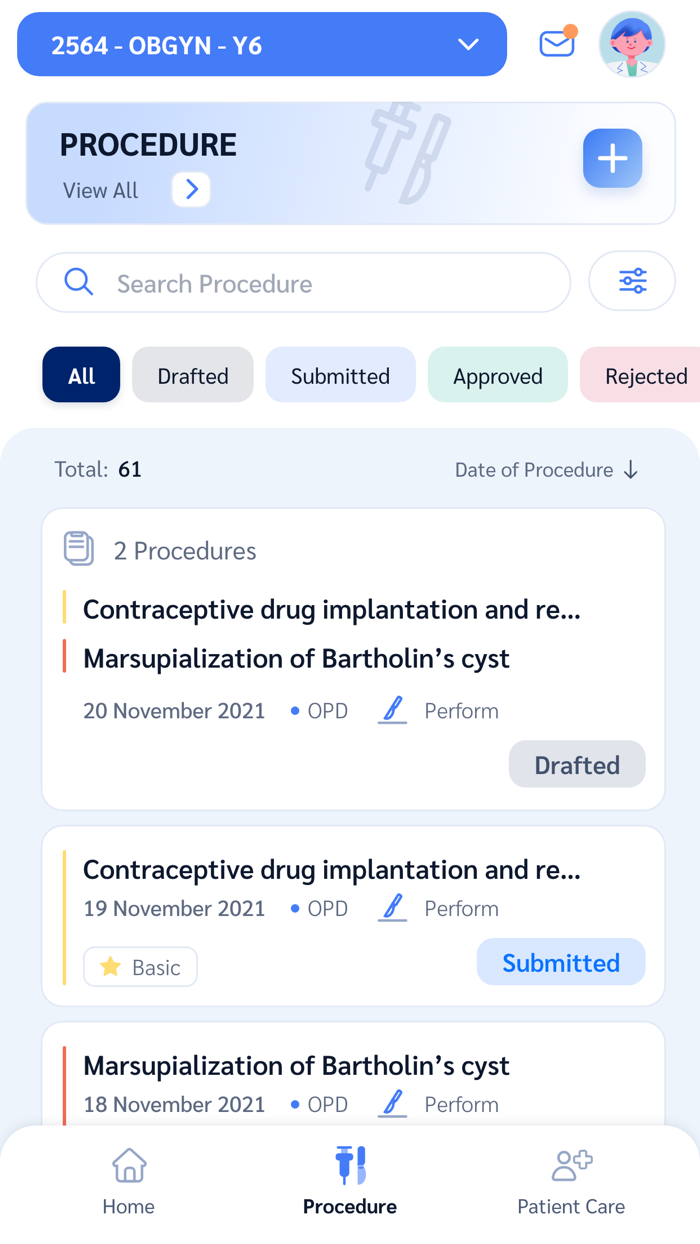The width and height of the screenshot is (700, 1244).
Task: Expand View All with the chevron arrow
Action: (x=190, y=190)
